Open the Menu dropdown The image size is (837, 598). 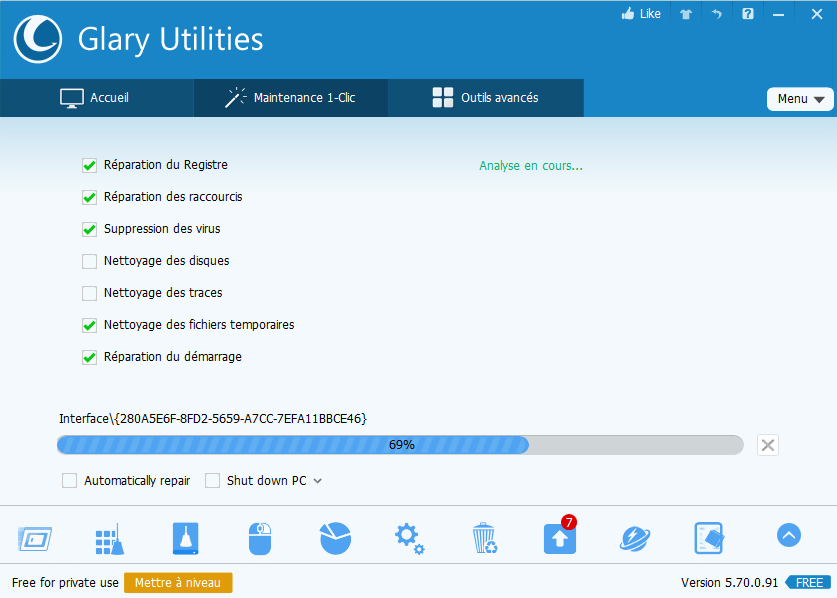coord(800,98)
